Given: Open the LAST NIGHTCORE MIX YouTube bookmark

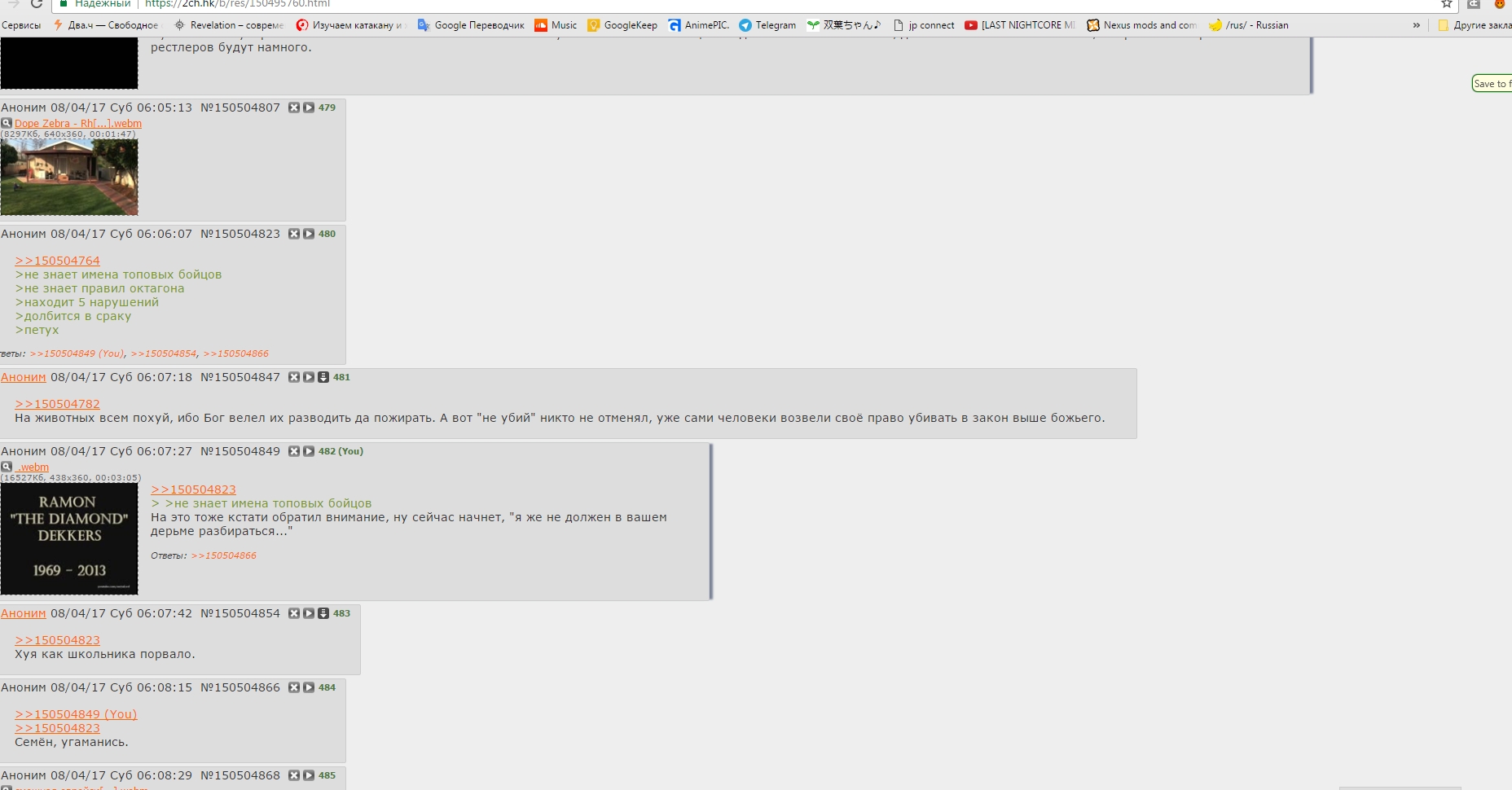Looking at the screenshot, I should pyautogui.click(x=1020, y=25).
